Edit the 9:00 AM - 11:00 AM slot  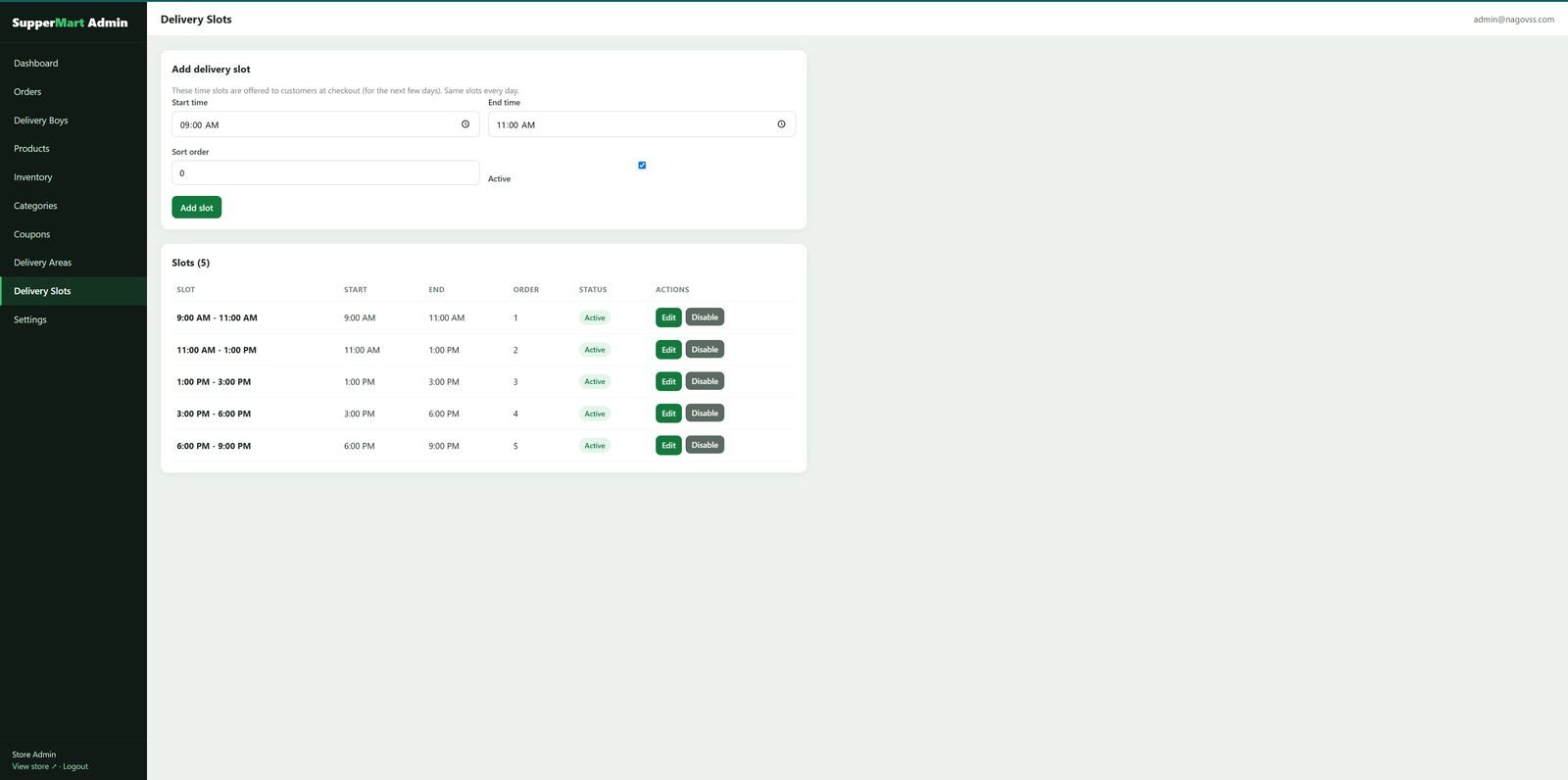(668, 317)
